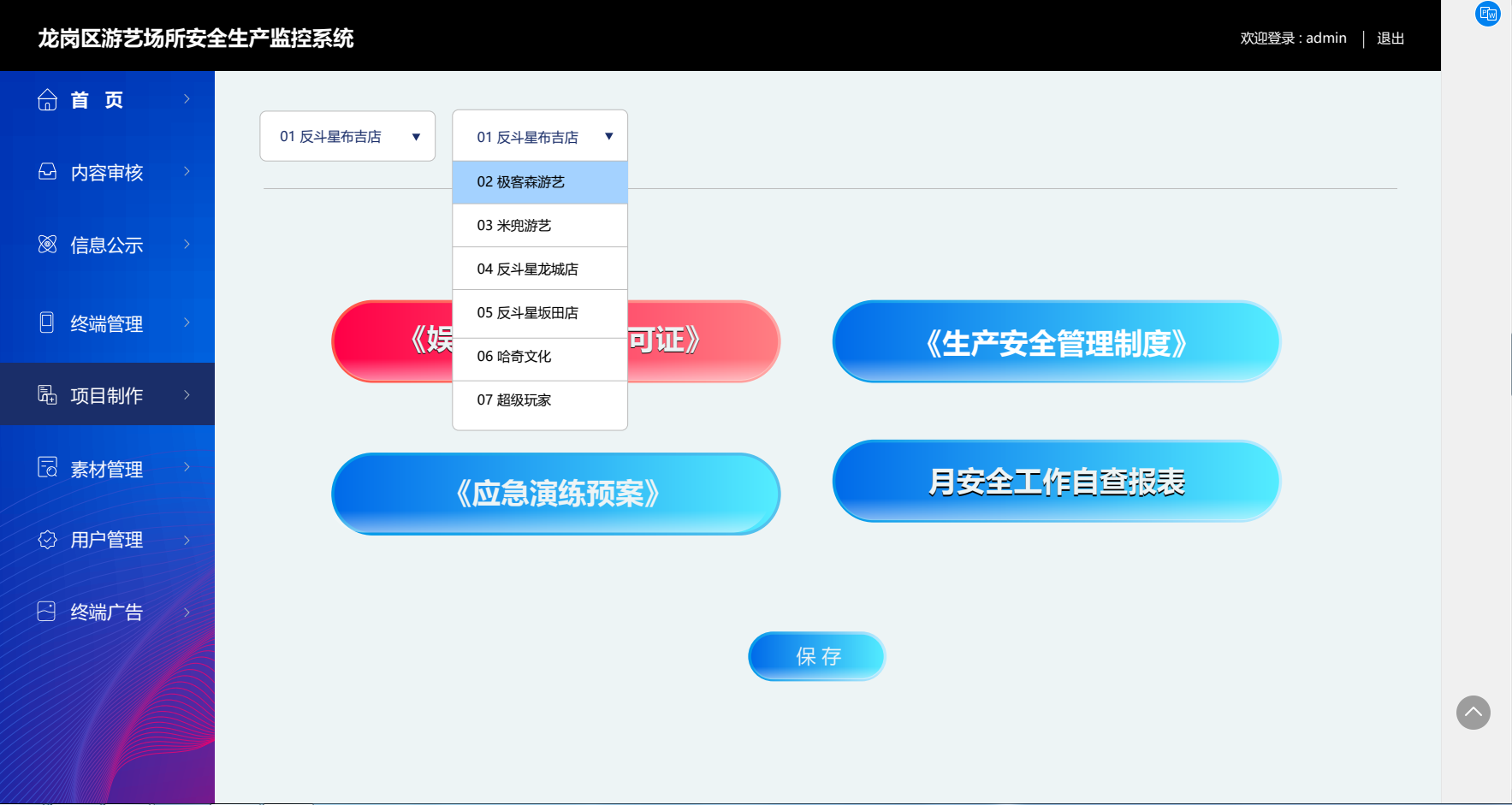Open the 终端广告 sidebar label
Viewport: 1512px width, 805px height.
coord(107,613)
